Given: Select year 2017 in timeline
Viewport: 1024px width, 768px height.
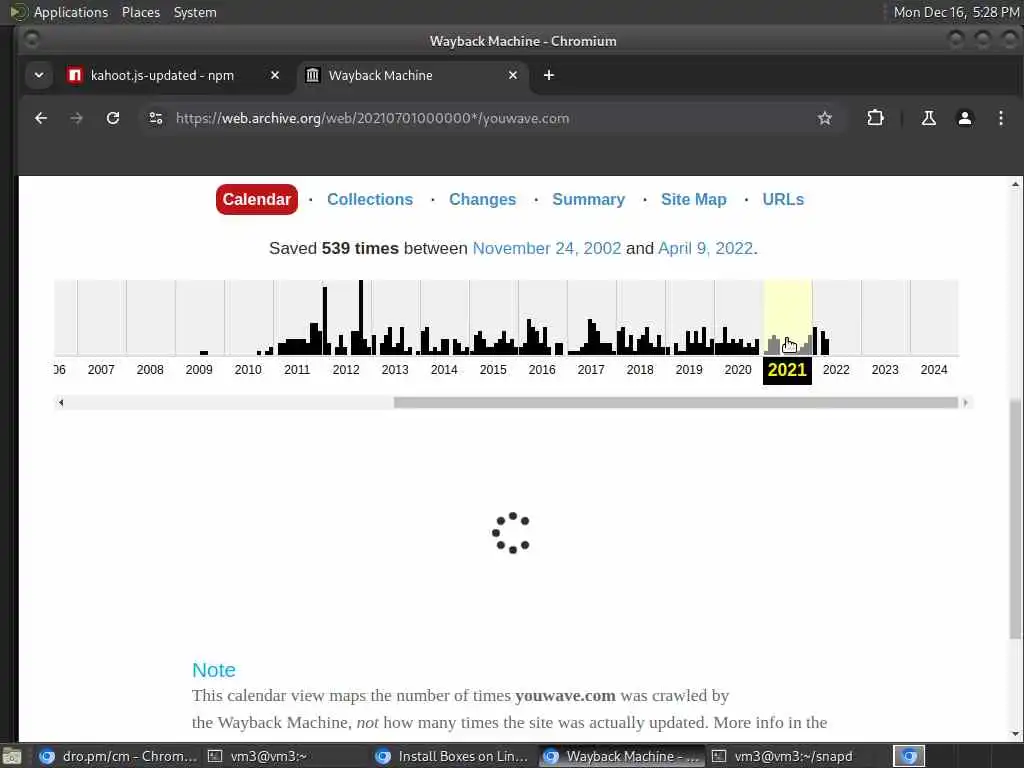Looking at the screenshot, I should coord(591,370).
